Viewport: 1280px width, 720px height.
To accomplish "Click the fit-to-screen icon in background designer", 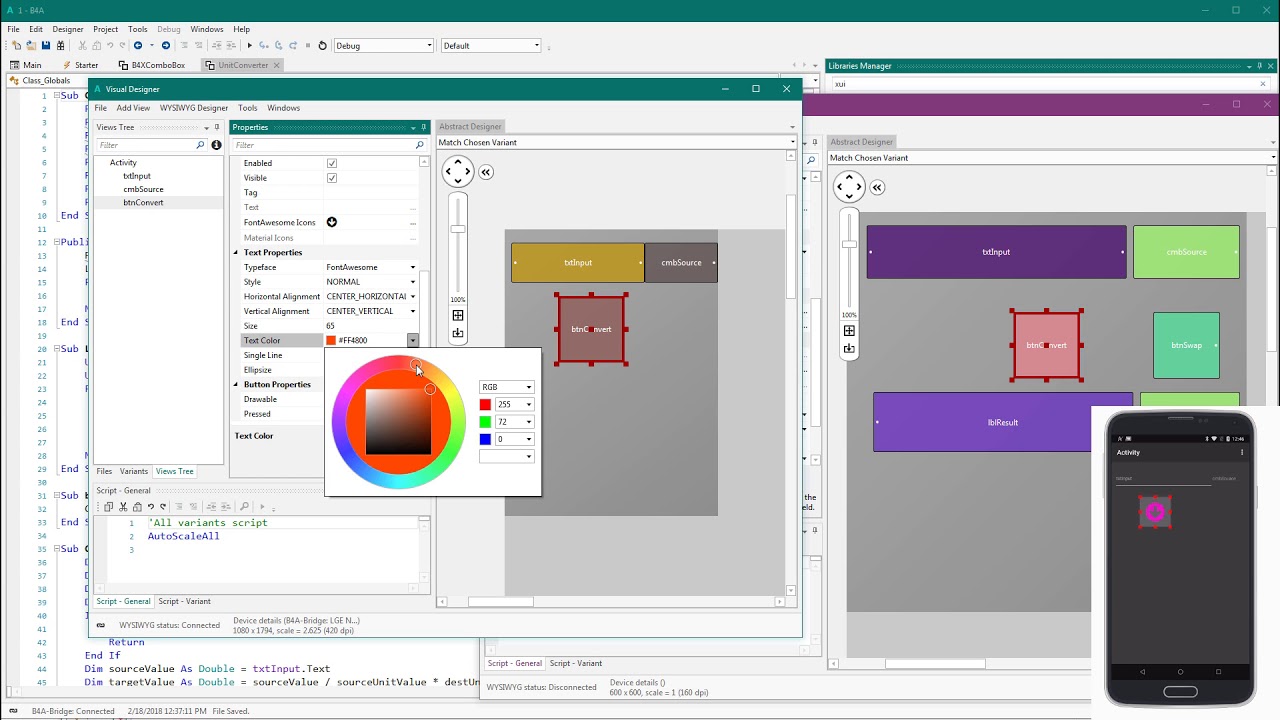I will tap(849, 331).
